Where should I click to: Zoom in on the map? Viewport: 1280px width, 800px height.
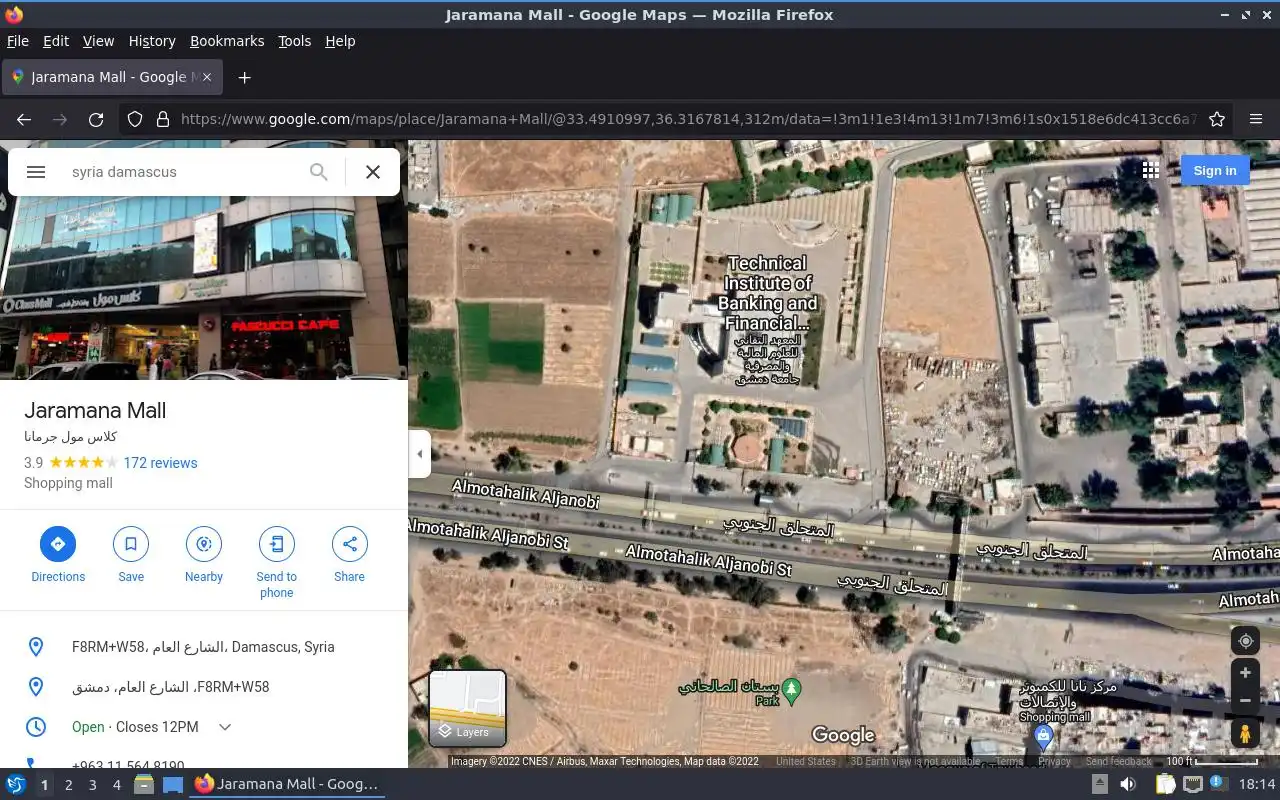click(x=1245, y=673)
